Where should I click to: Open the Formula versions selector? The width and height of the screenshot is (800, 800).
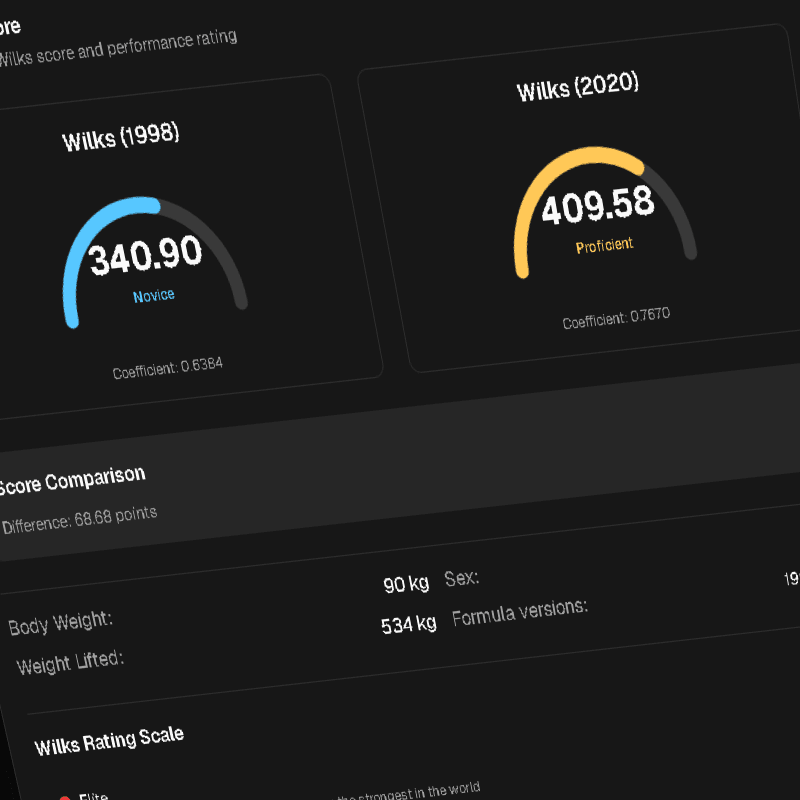pyautogui.click(x=522, y=608)
